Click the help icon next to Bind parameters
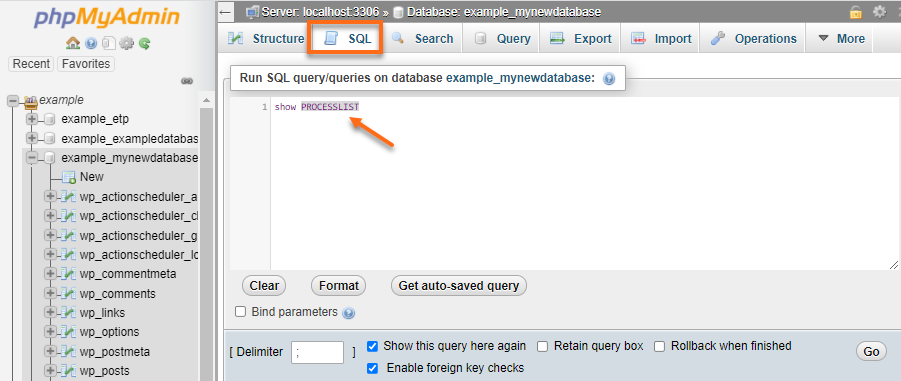This screenshot has width=901, height=381. tap(348, 313)
